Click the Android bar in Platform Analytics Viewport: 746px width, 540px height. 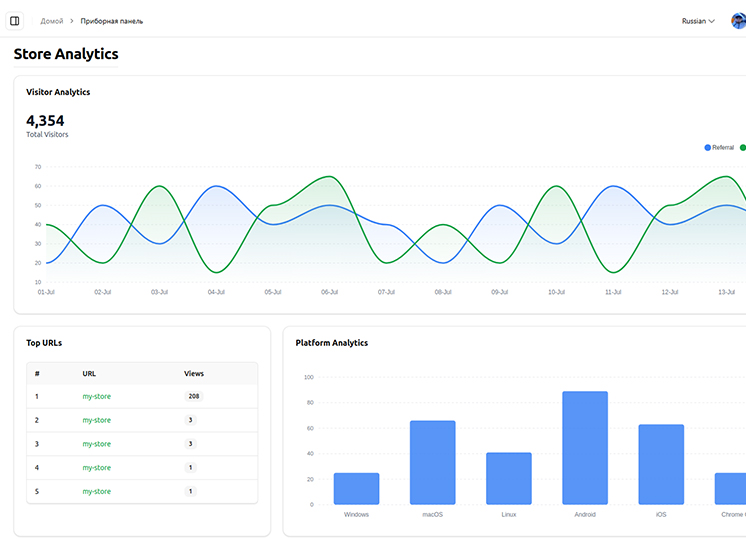point(585,448)
